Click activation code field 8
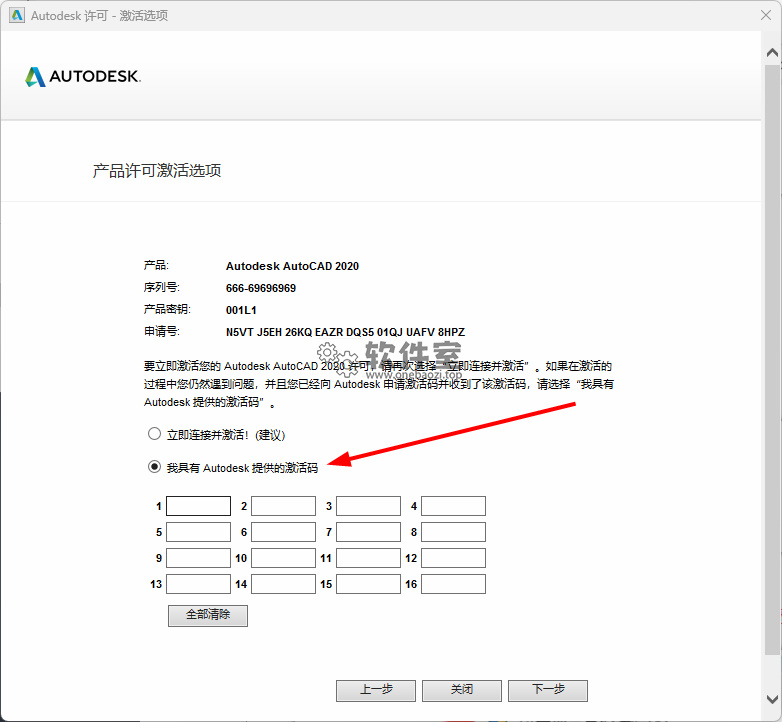 tap(453, 532)
